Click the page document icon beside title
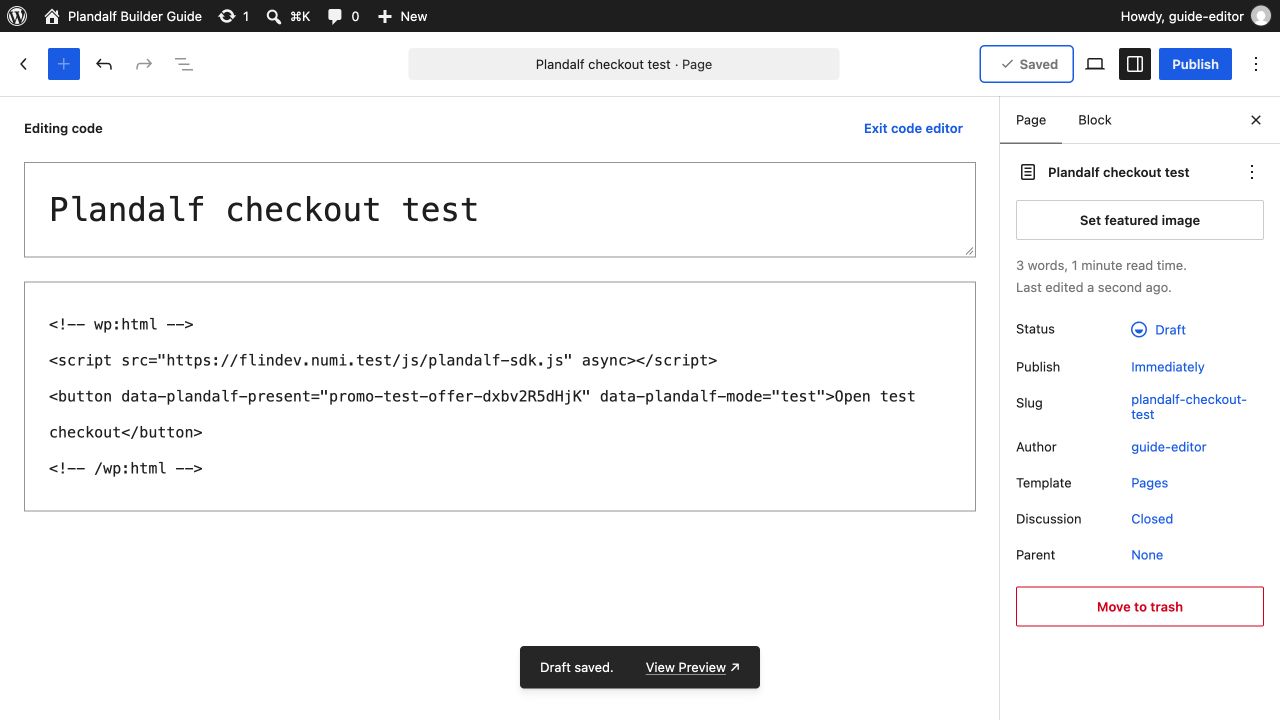The height and width of the screenshot is (720, 1280). click(1028, 172)
